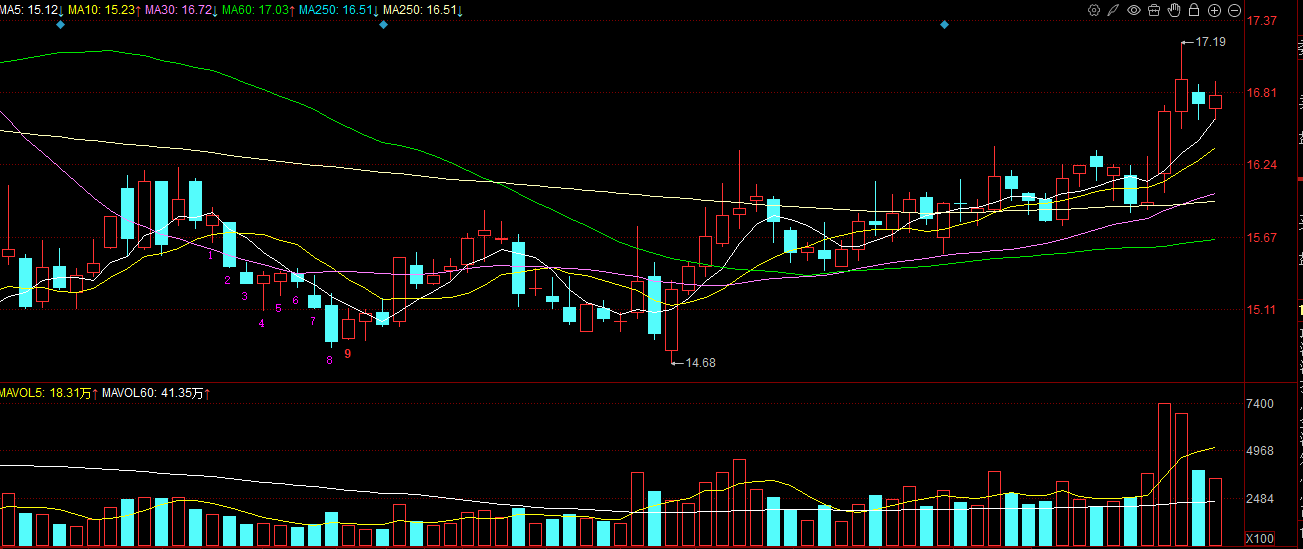Click the red sequence number 9

point(348,353)
